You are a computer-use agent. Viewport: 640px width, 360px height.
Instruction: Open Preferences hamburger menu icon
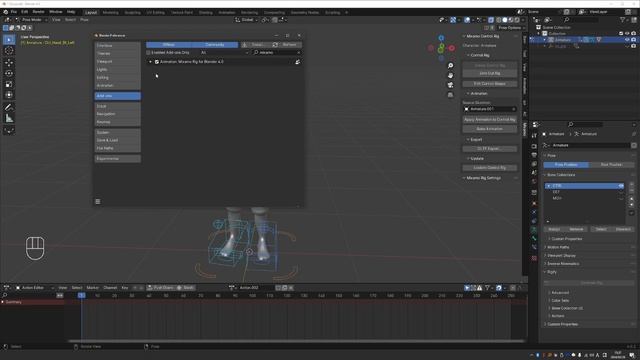[x=98, y=201]
